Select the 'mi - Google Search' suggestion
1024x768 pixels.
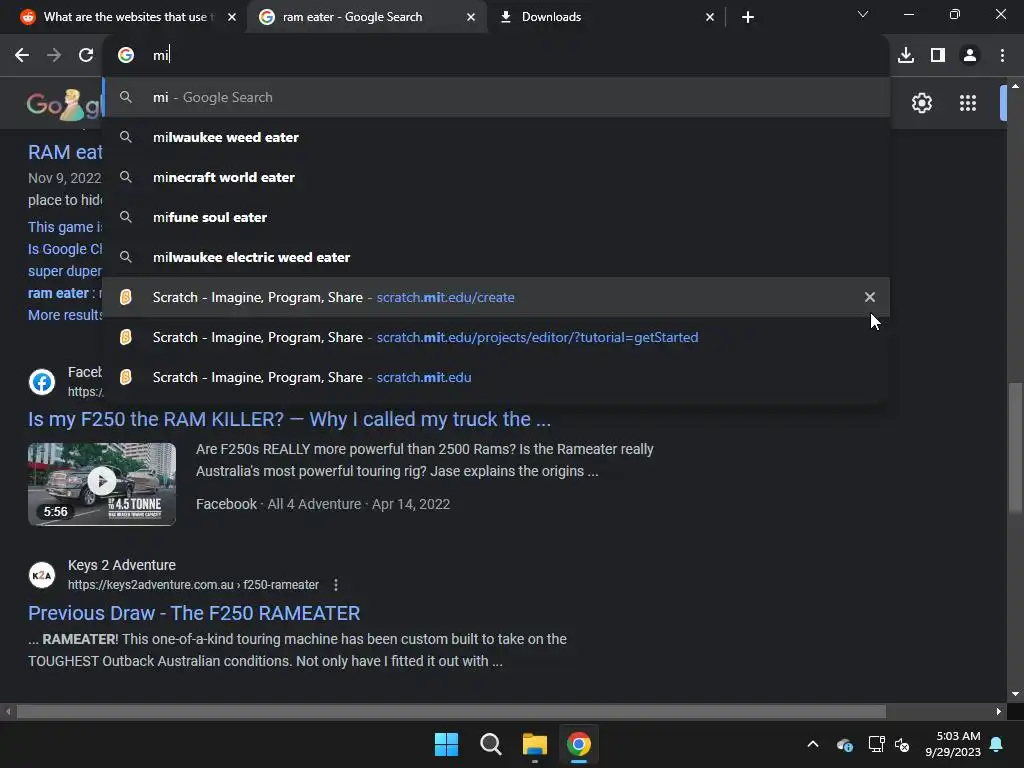point(496,97)
